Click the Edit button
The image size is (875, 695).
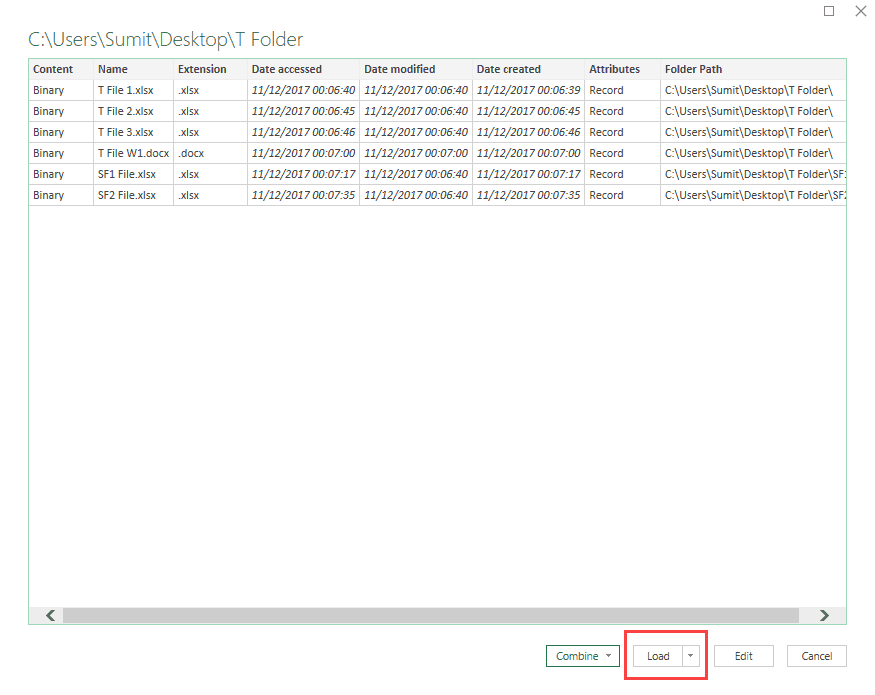pos(743,655)
